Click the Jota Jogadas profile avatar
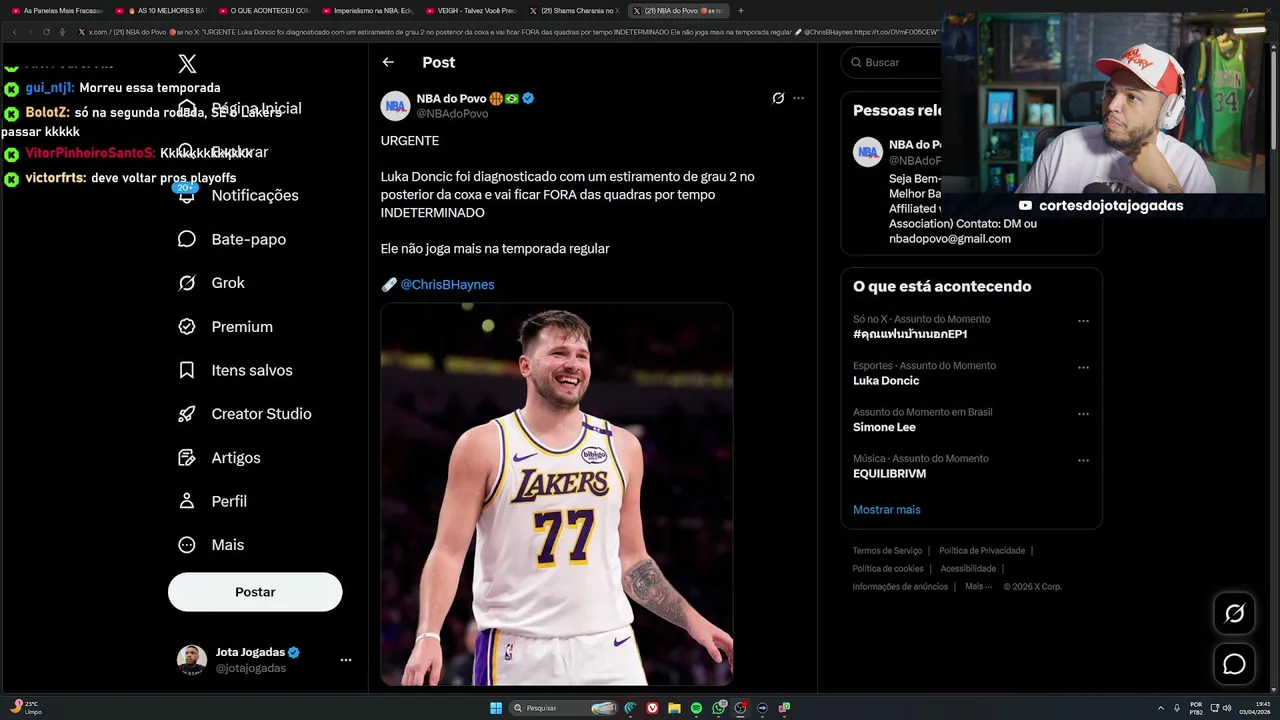Image resolution: width=1280 pixels, height=720 pixels. tap(192, 660)
